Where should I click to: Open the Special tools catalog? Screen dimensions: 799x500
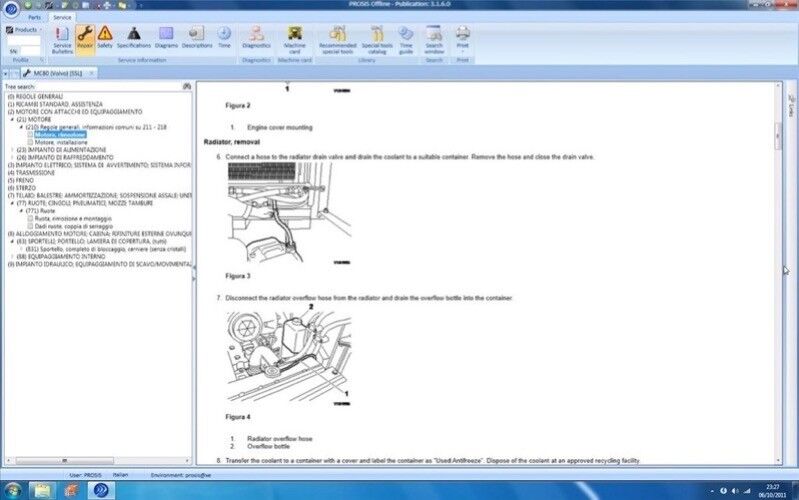pos(377,38)
